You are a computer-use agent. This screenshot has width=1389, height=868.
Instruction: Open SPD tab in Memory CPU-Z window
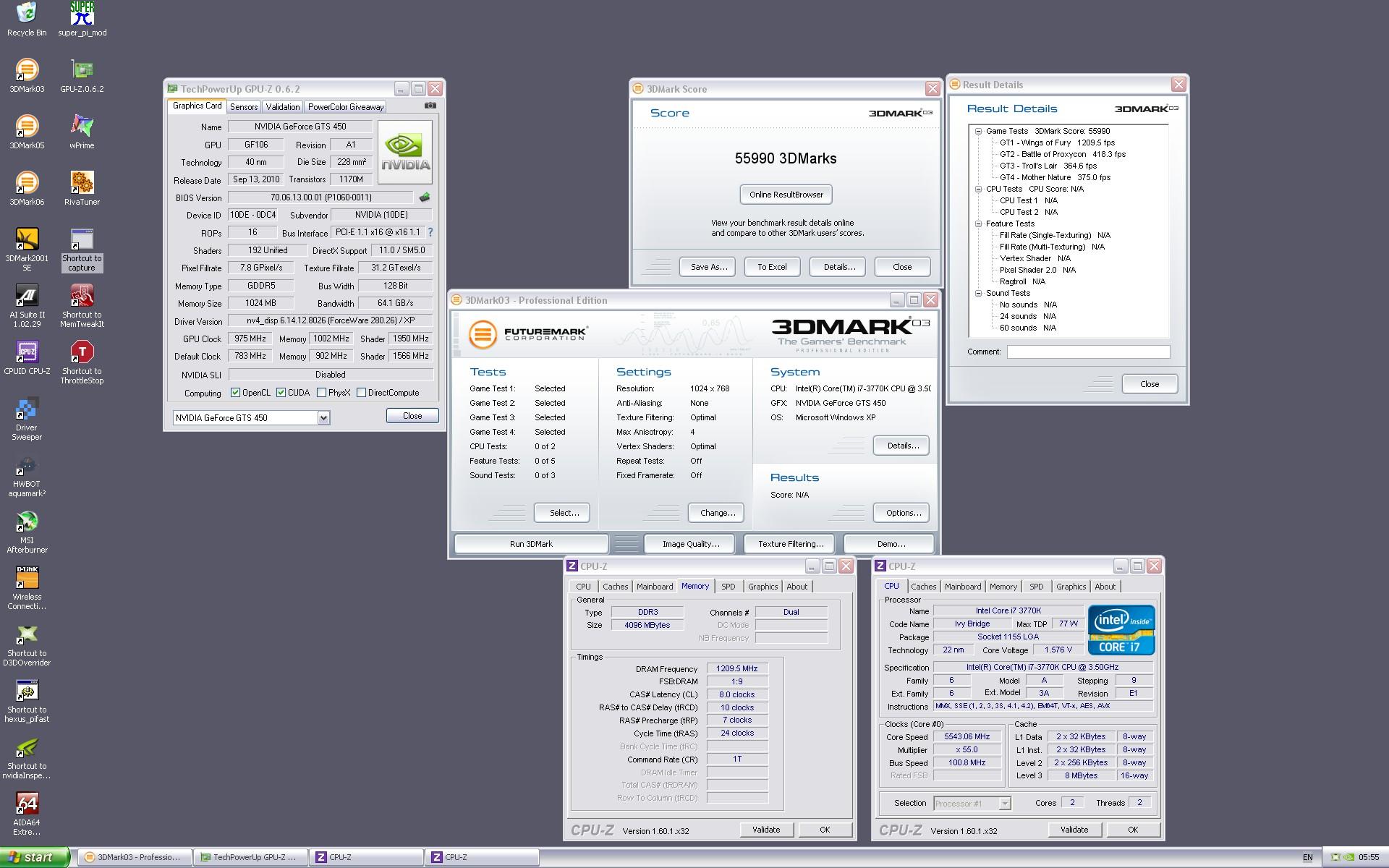(x=729, y=587)
